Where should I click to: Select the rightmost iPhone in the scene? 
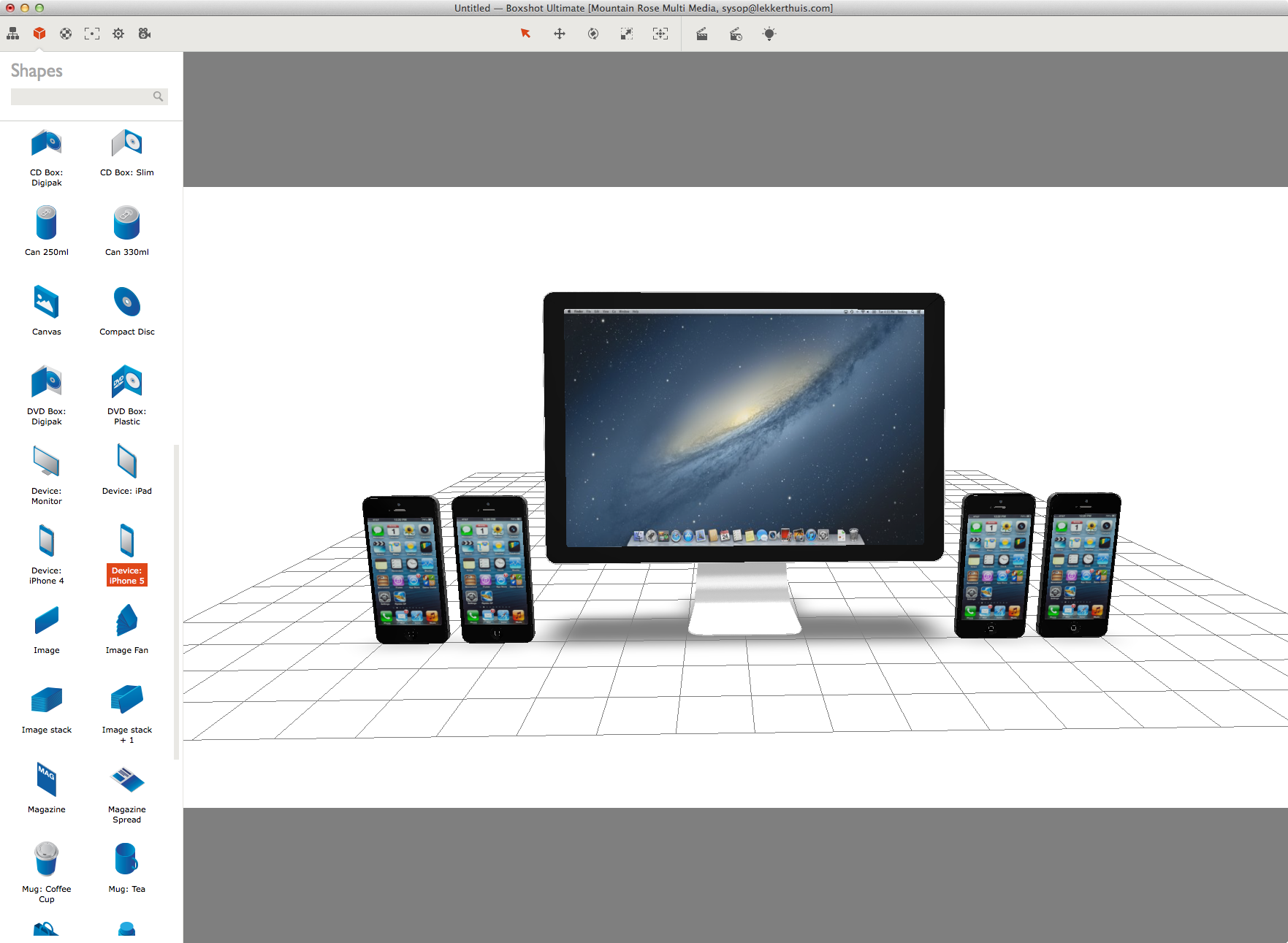click(x=1078, y=565)
